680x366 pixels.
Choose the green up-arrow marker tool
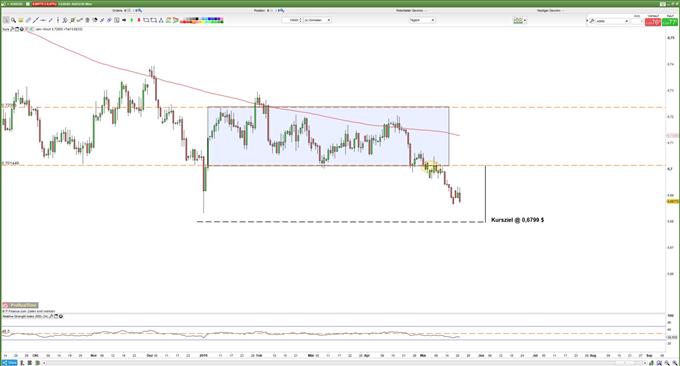coord(131,20)
